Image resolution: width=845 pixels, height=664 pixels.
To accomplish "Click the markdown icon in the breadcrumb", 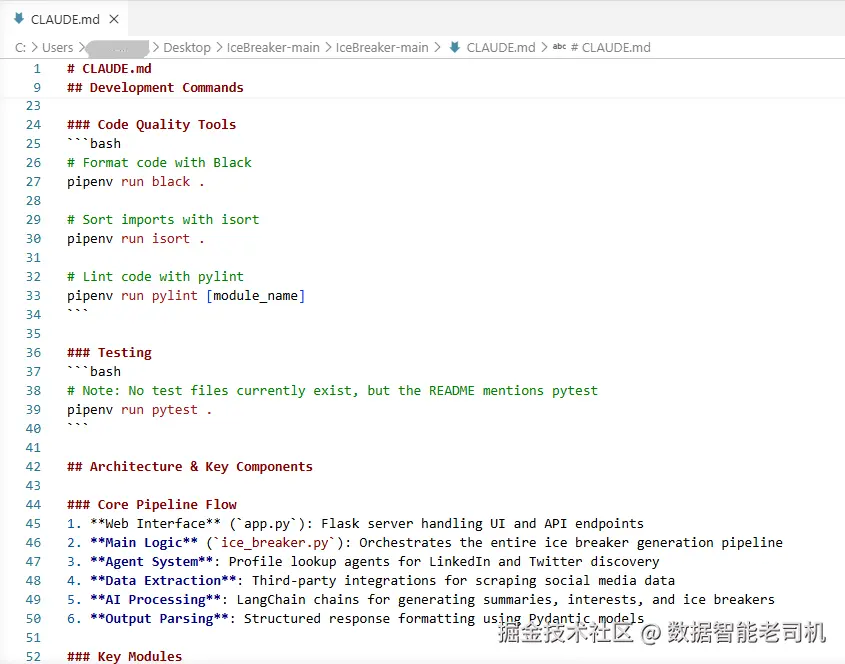I will tap(455, 47).
